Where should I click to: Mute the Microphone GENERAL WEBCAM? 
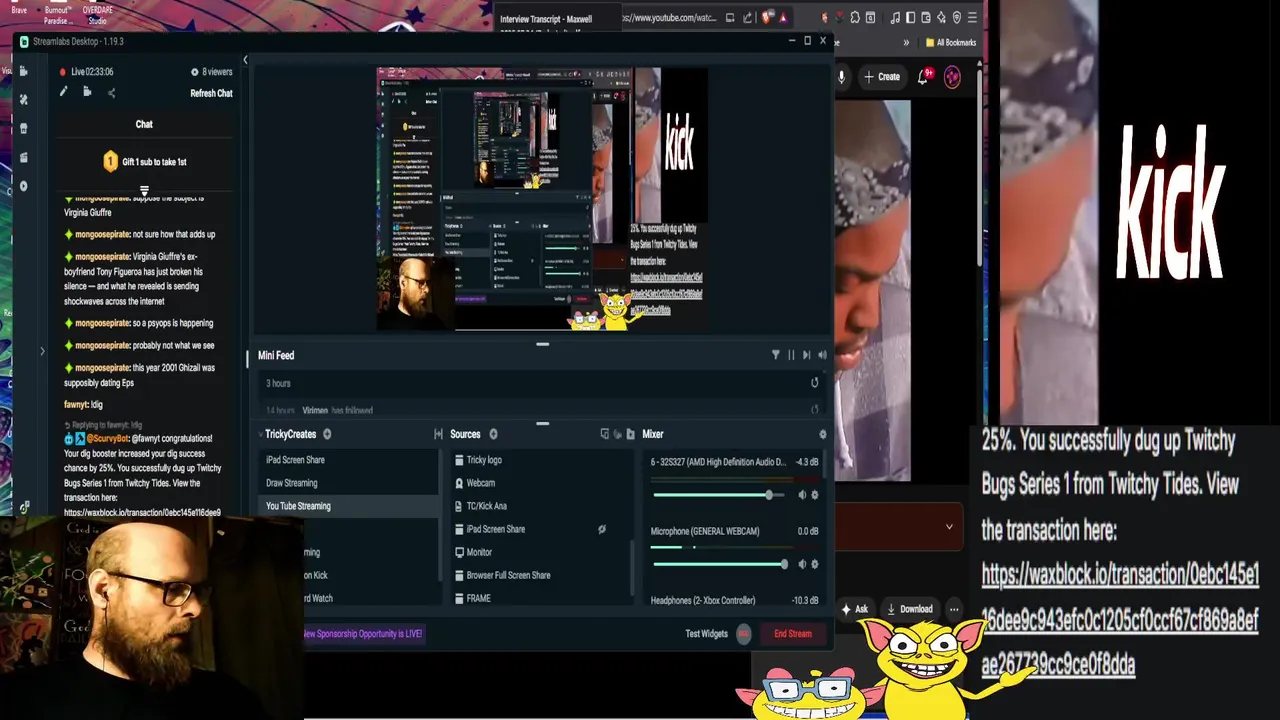pyautogui.click(x=801, y=564)
